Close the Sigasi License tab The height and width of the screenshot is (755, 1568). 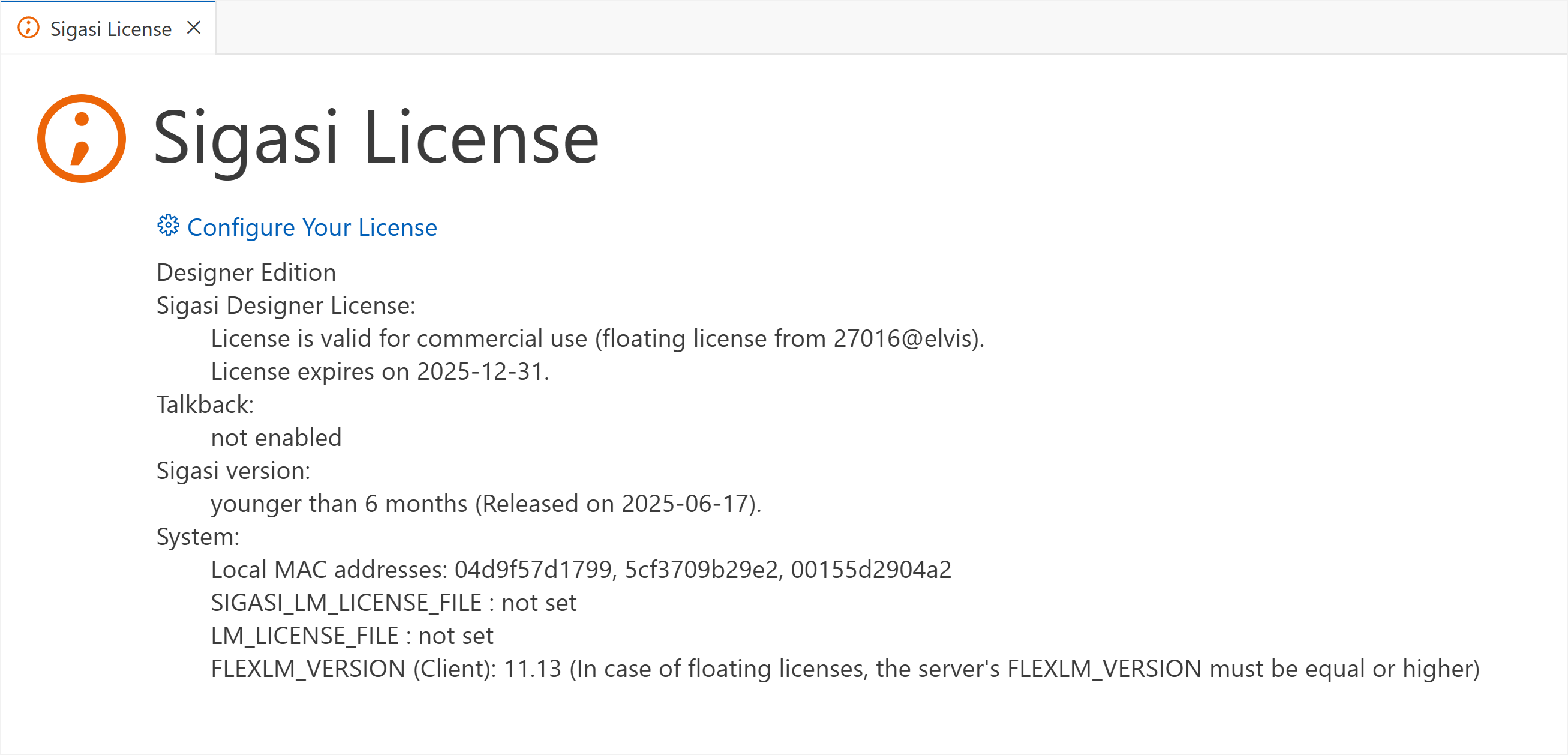[194, 28]
